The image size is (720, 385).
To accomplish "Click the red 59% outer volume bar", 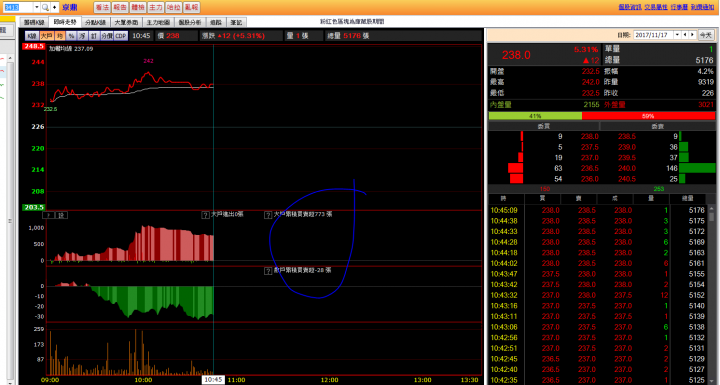I will point(648,116).
